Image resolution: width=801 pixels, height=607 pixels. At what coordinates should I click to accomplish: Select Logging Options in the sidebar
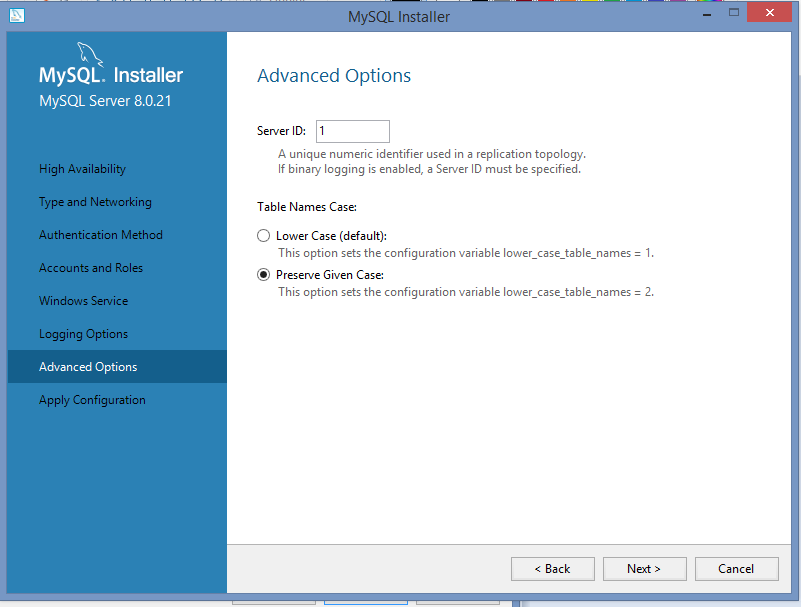click(85, 333)
